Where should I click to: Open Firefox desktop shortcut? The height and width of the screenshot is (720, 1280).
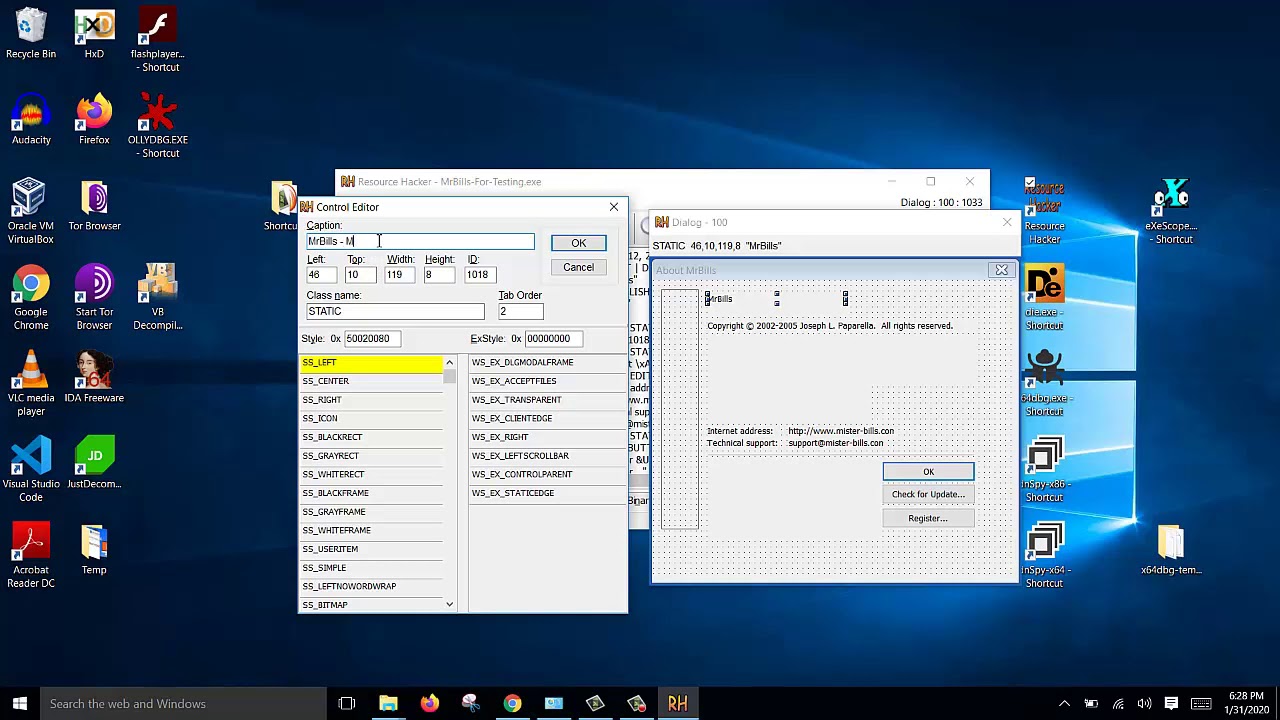(94, 120)
